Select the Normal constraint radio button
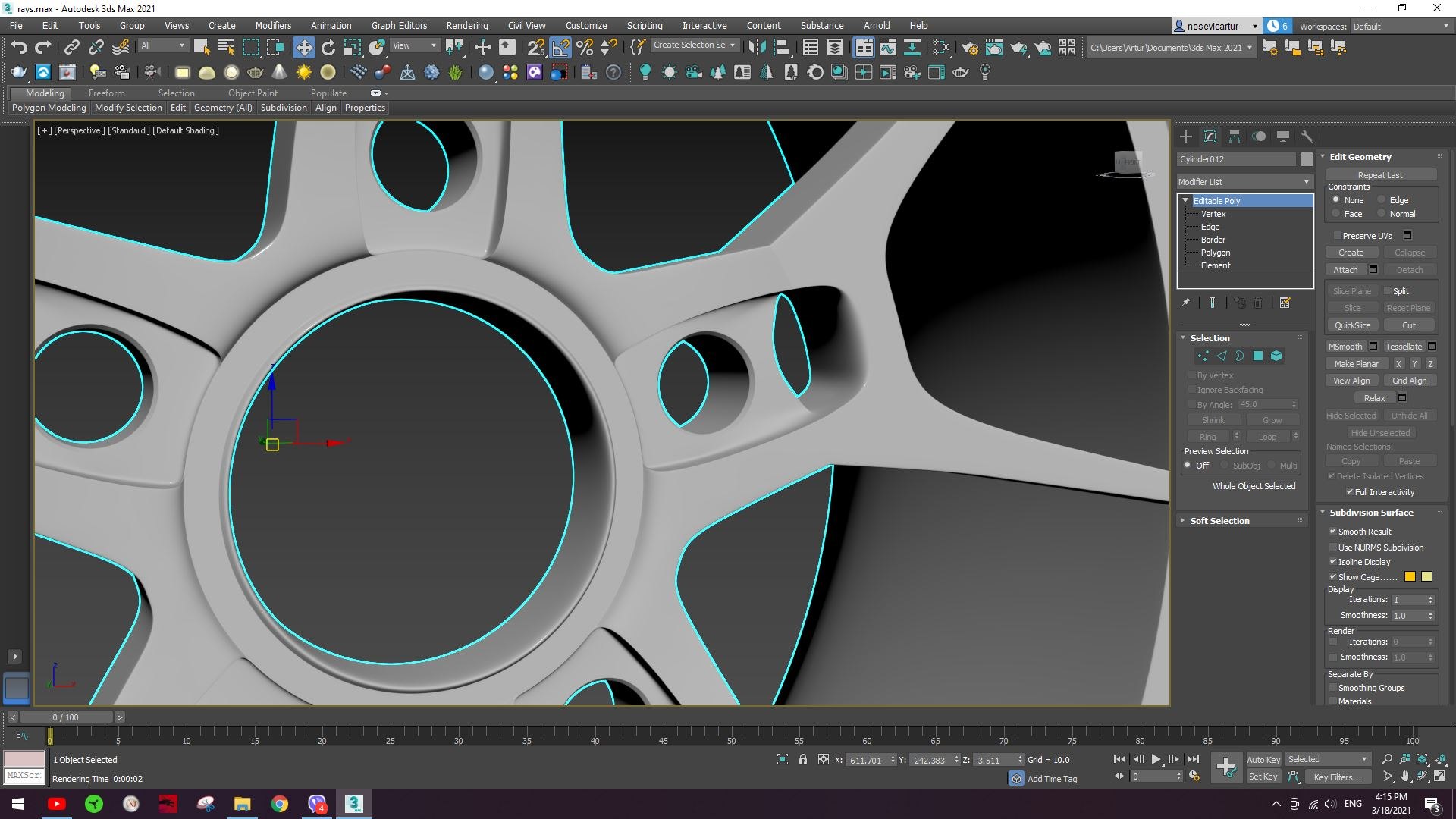The width and height of the screenshot is (1456, 819). (x=1382, y=214)
